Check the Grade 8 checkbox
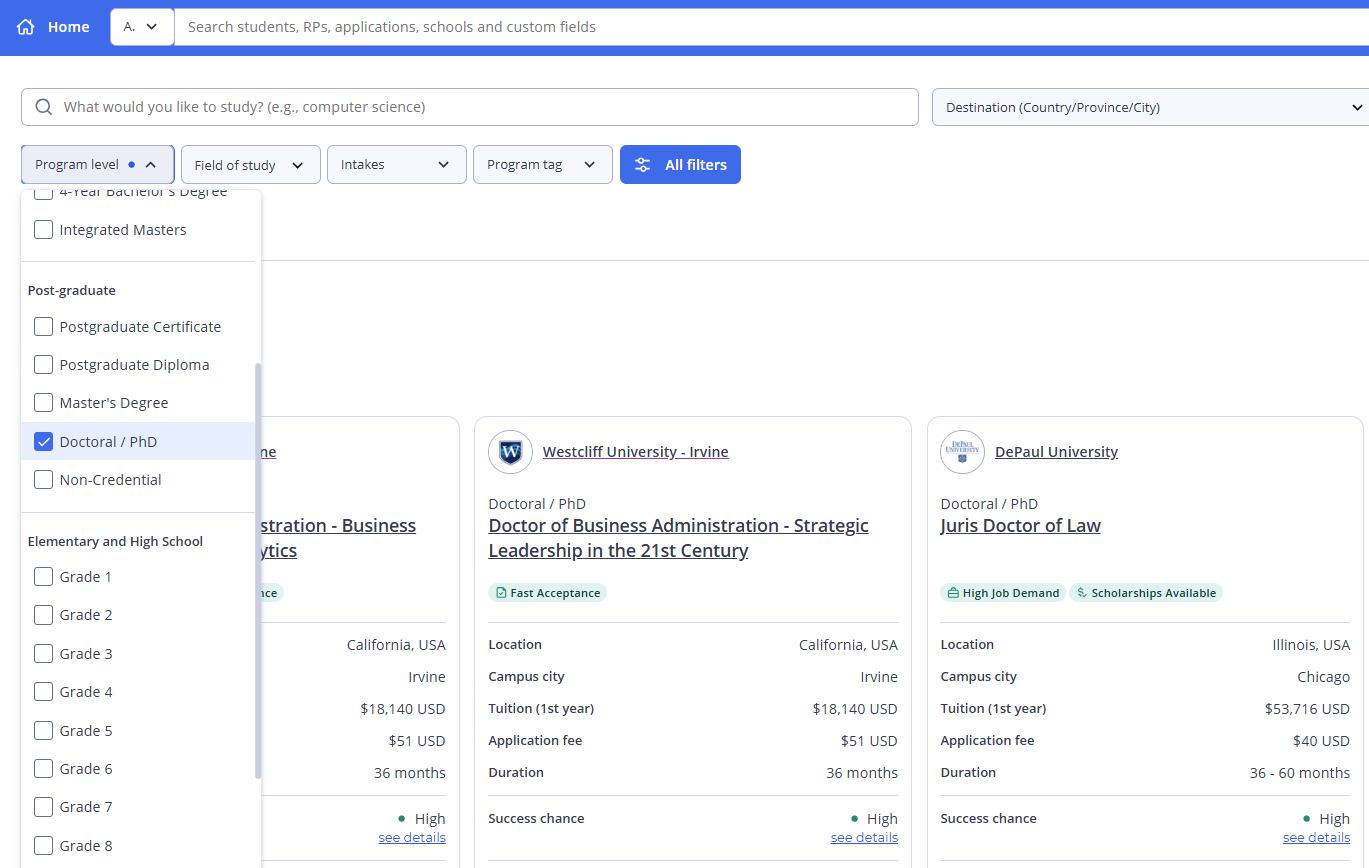Viewport: 1369px width, 868px height. [x=44, y=846]
